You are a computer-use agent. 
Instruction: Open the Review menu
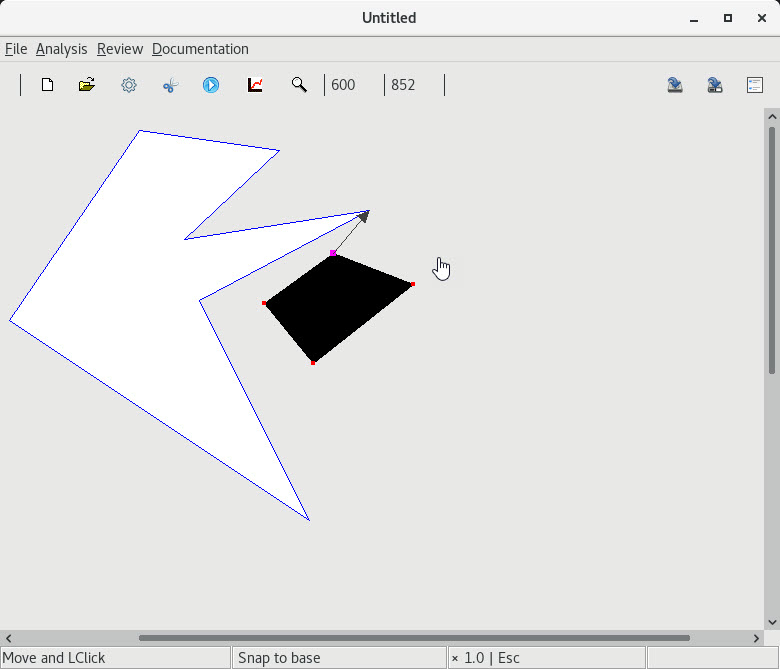(x=120, y=49)
